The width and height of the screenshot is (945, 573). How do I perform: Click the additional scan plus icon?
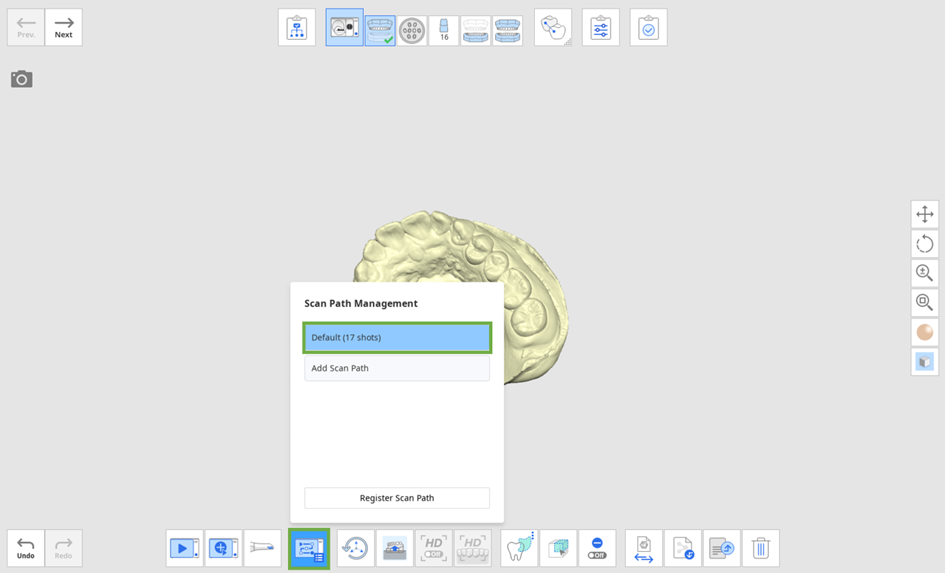pyautogui.click(x=224, y=548)
